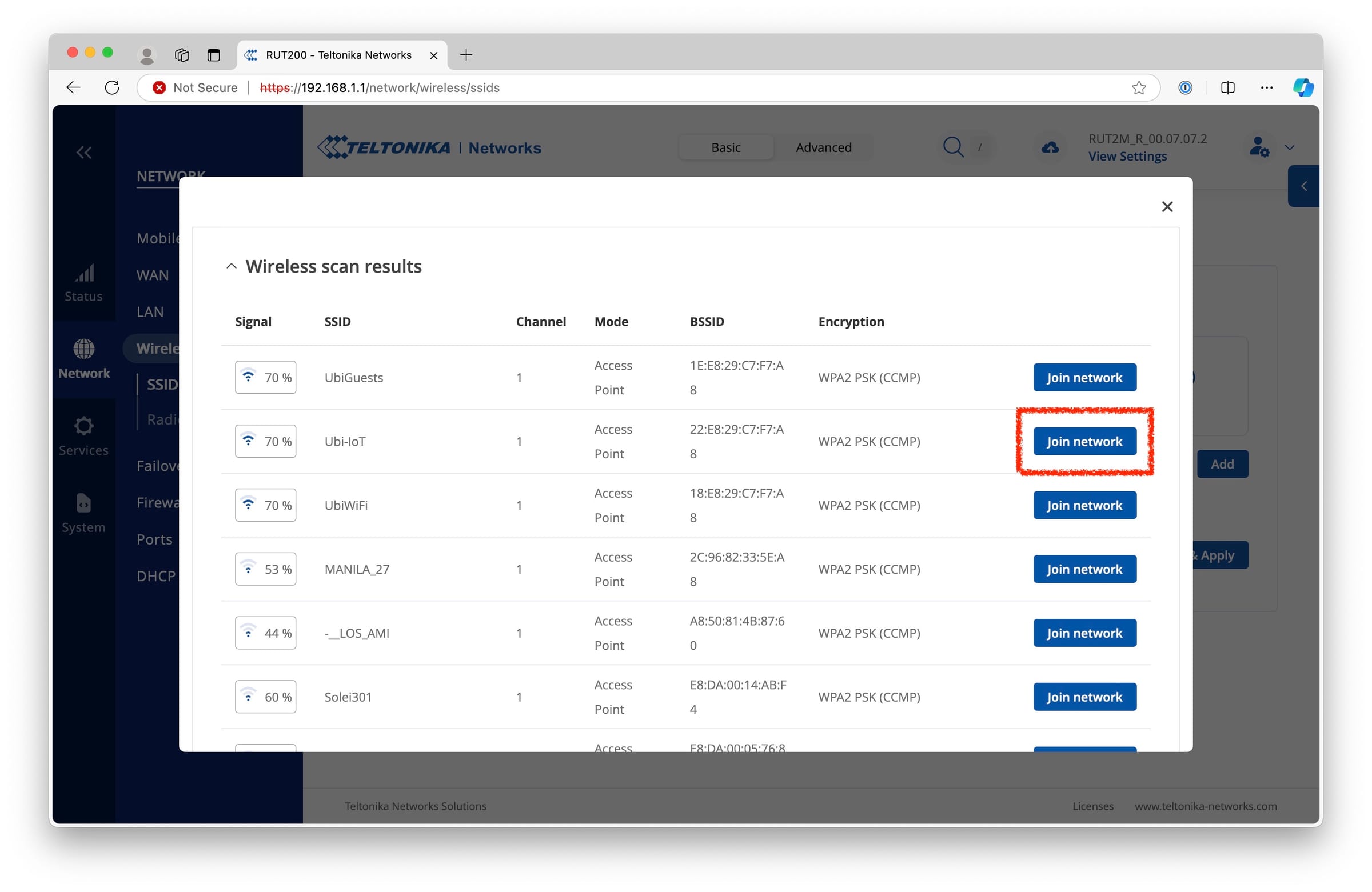Screen dimensions: 1372x892
Task: Open the Status section icon
Action: coord(83,282)
